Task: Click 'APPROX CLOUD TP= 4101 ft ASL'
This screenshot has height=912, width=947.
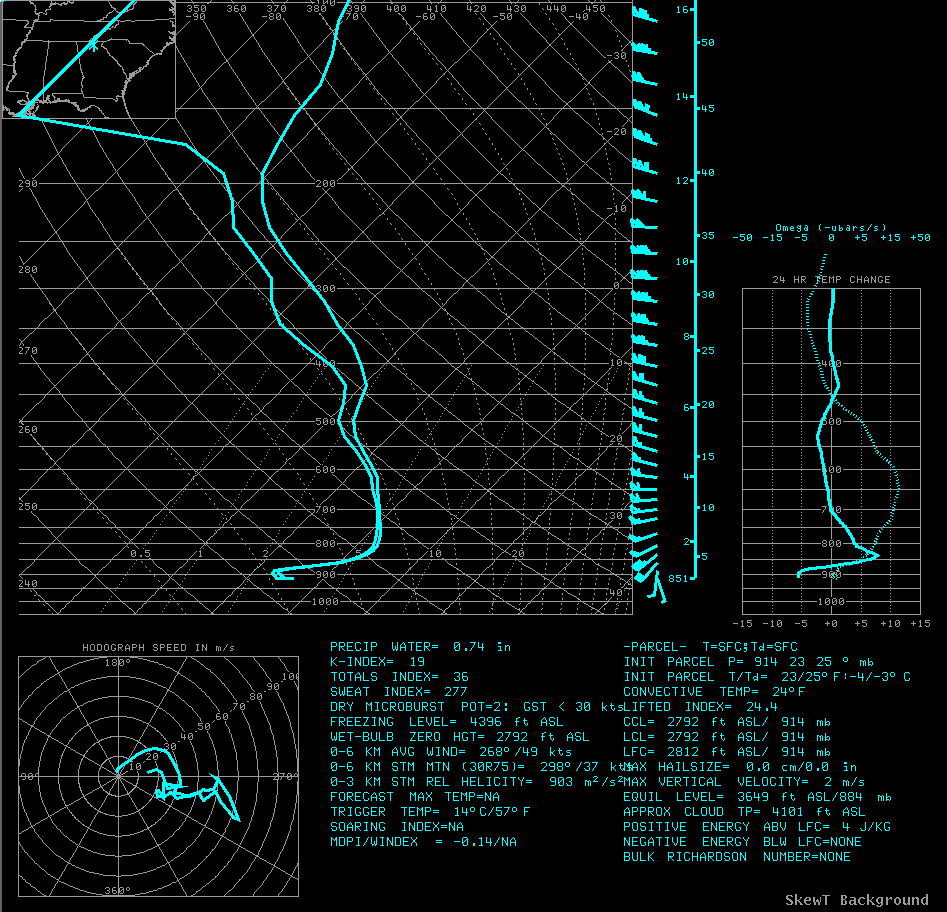Action: [744, 812]
